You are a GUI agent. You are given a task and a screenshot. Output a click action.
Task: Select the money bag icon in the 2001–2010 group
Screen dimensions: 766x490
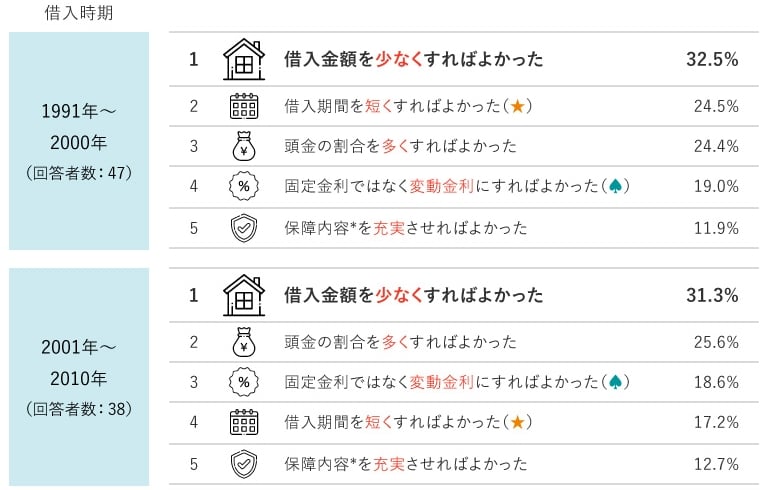[243, 342]
